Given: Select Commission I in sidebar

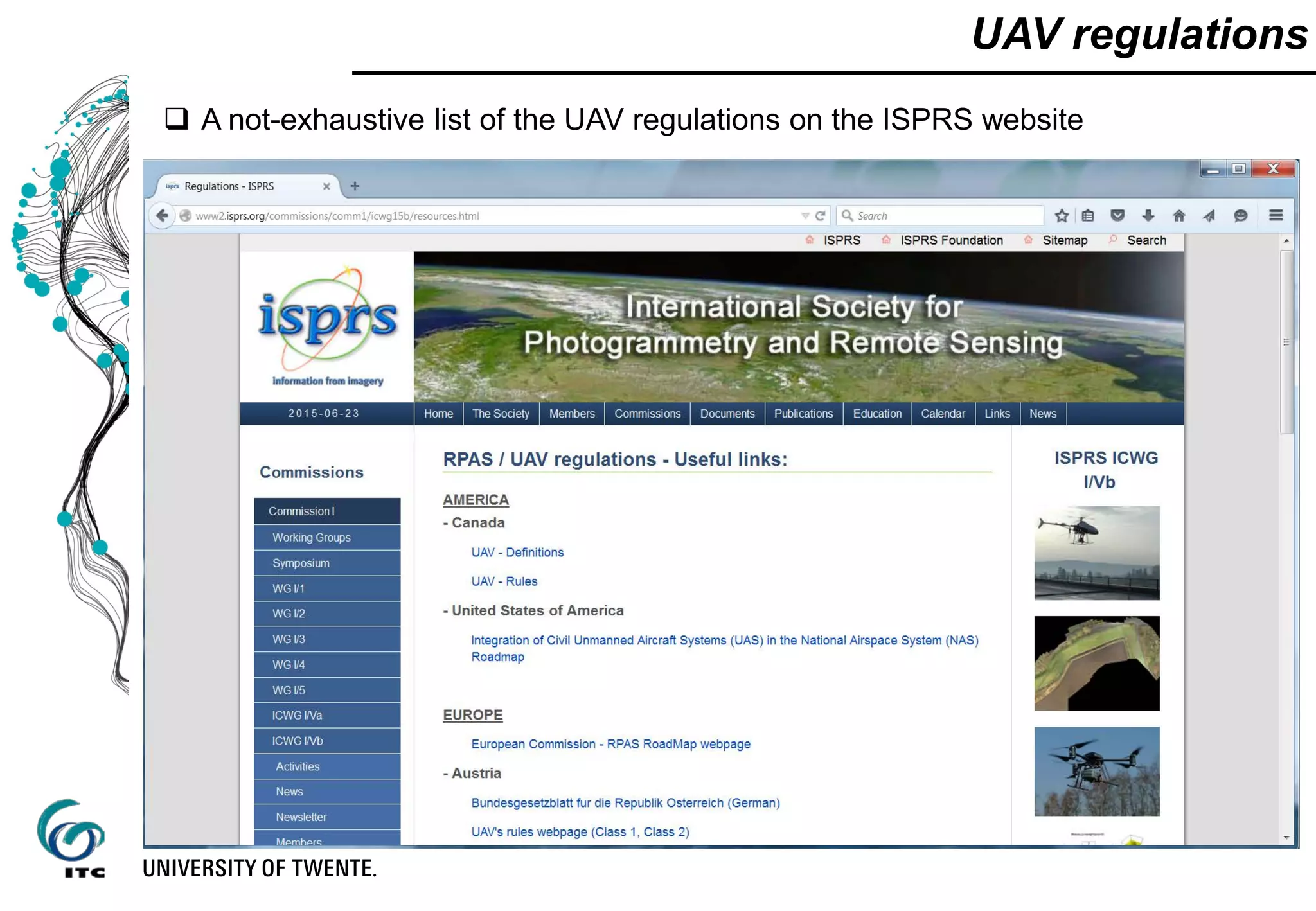Looking at the screenshot, I should tap(327, 511).
